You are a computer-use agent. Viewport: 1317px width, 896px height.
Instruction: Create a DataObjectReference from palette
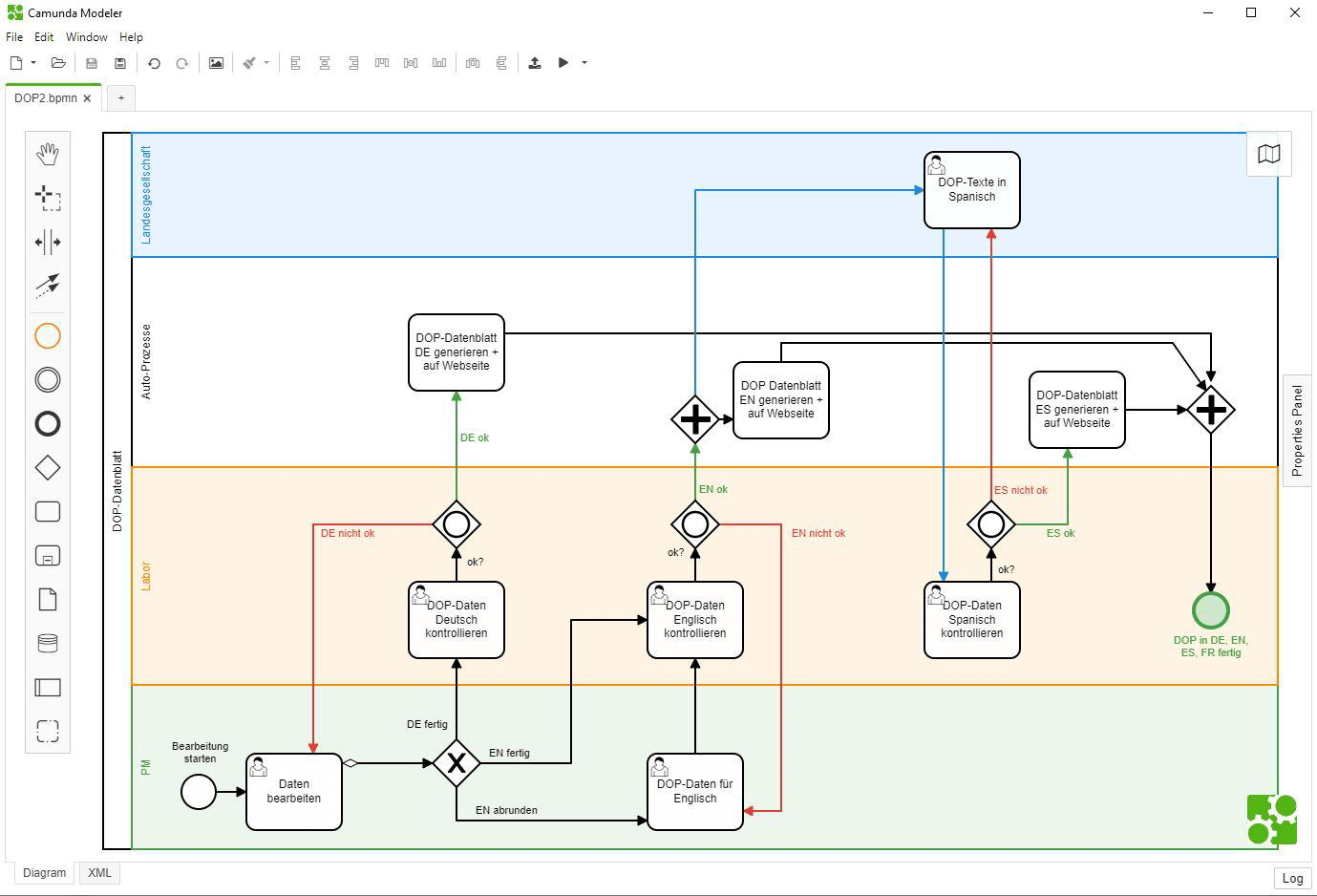[x=48, y=600]
